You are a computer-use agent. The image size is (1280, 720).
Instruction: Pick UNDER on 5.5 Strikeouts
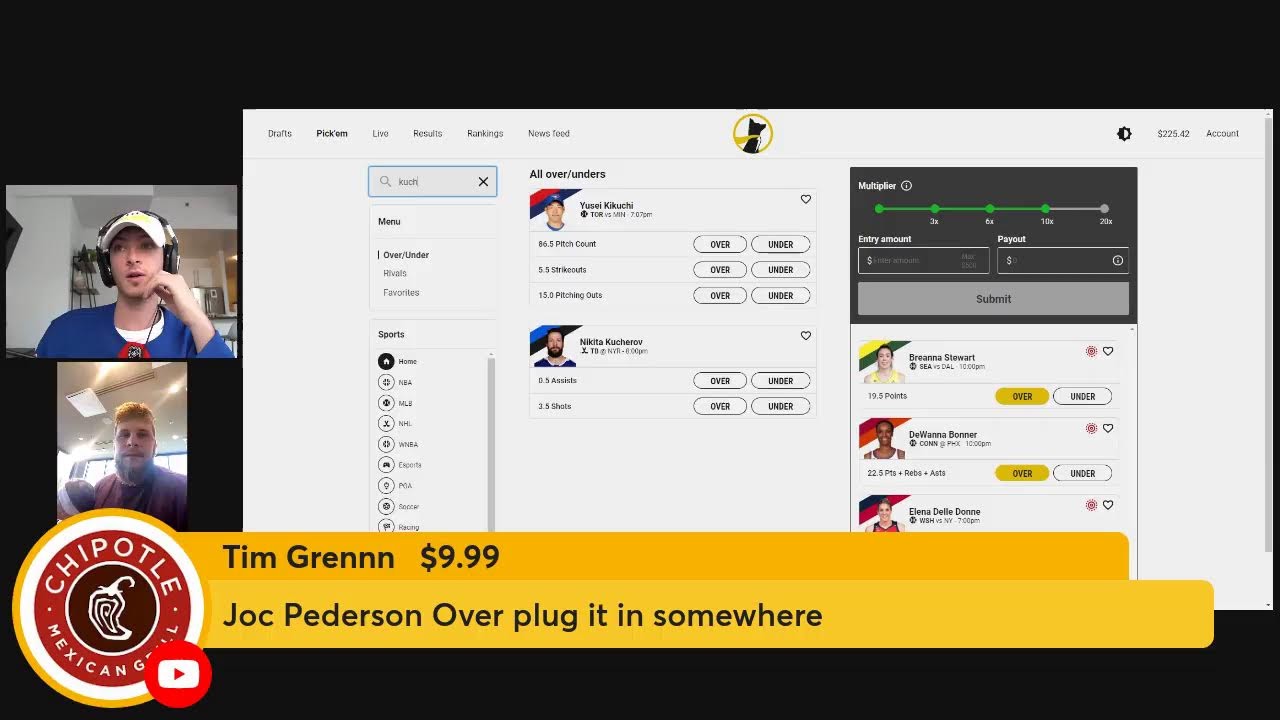(x=781, y=270)
